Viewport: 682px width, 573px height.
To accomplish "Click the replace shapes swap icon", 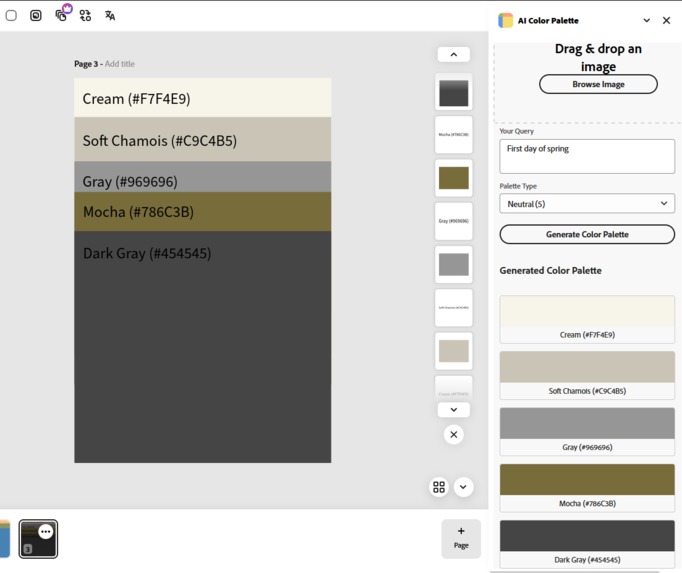I will 85,16.
